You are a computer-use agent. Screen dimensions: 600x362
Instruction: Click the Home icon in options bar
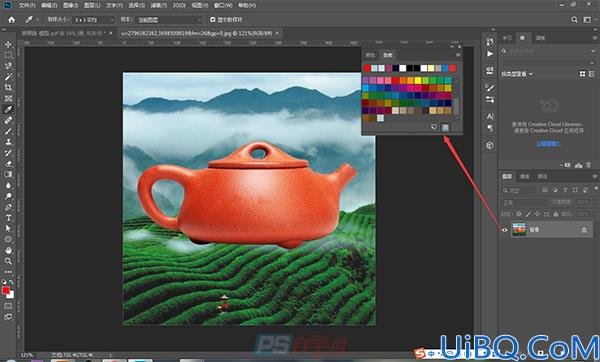[11, 20]
